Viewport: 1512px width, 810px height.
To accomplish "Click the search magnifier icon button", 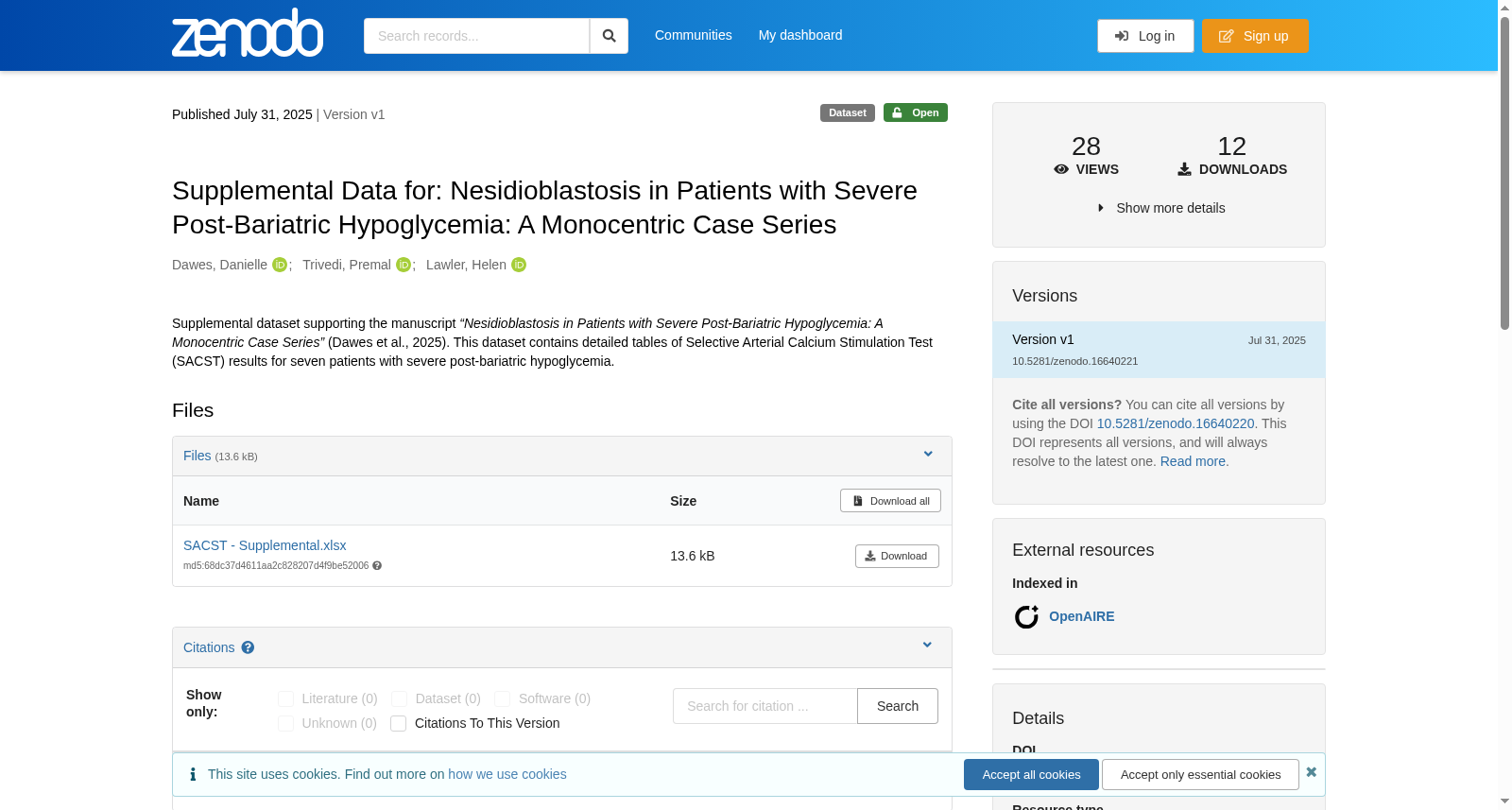I will tap(609, 36).
